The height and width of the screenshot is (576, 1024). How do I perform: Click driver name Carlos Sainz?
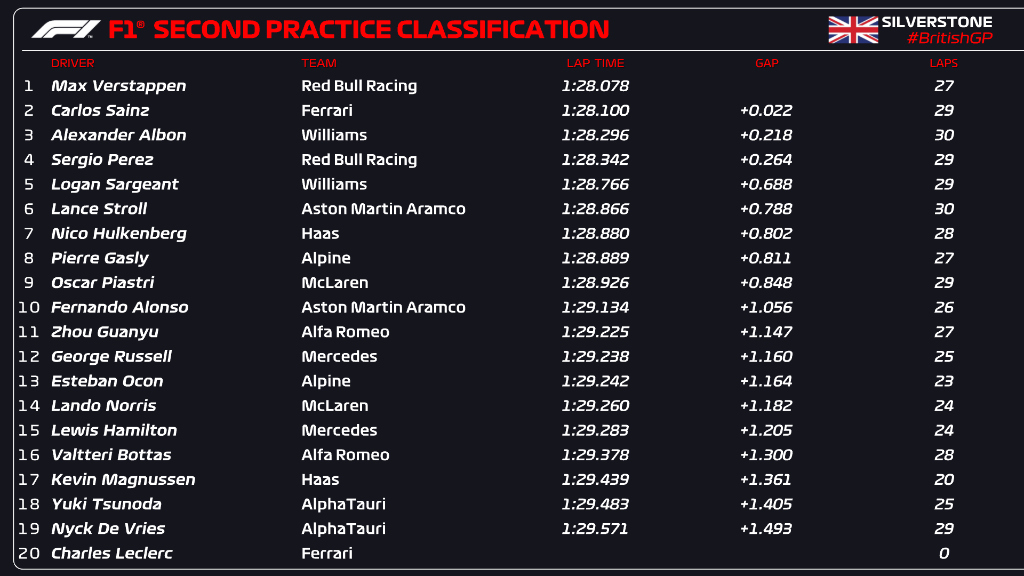click(x=100, y=111)
